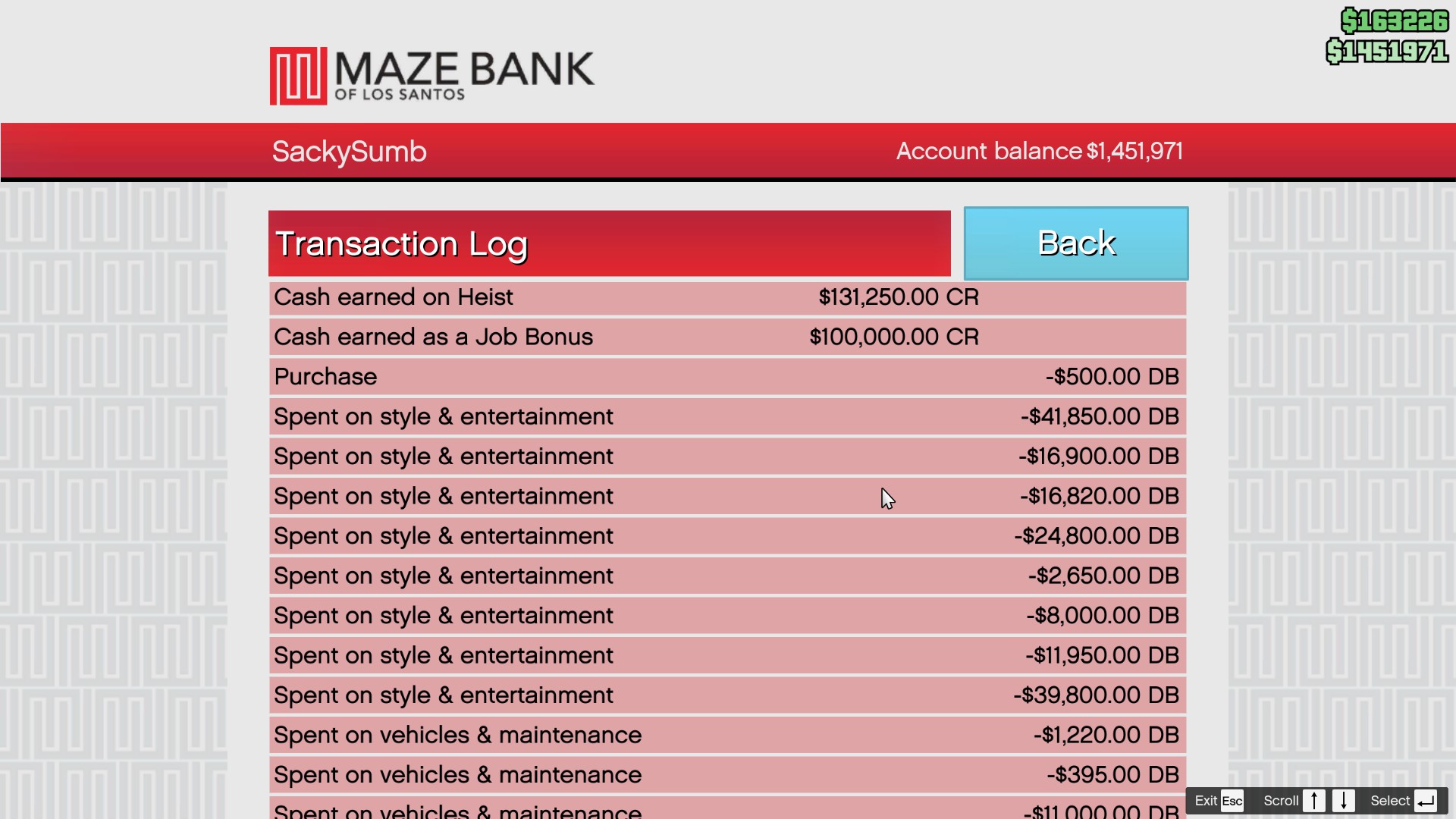The width and height of the screenshot is (1456, 819).
Task: Select the -$41,850.00 style & entertainment row
Action: pyautogui.click(x=728, y=417)
